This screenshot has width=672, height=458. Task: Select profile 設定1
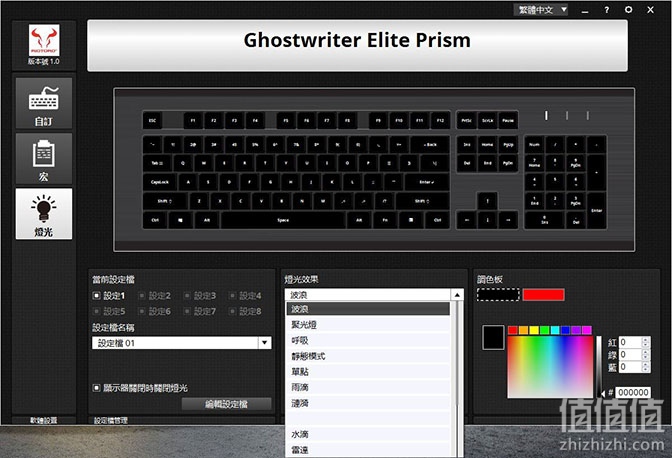click(108, 296)
